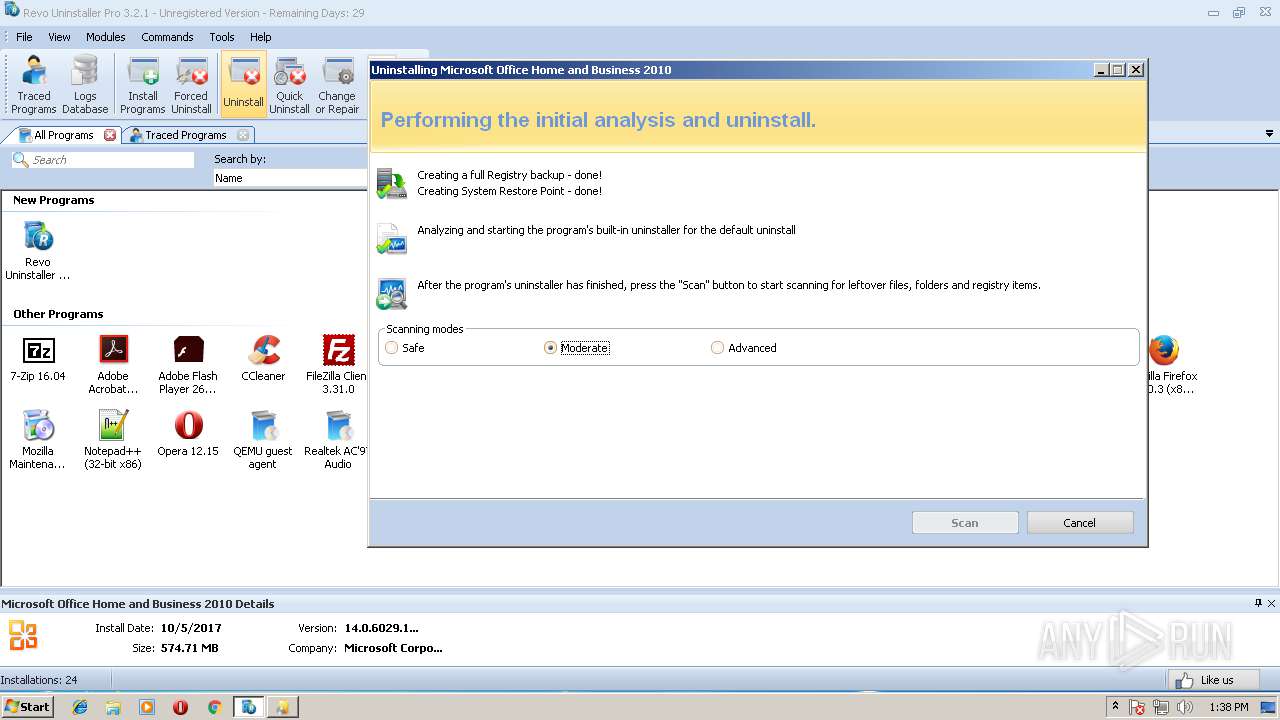Viewport: 1280px width, 720px height.
Task: Open Opera from taskbar
Action: click(180, 707)
